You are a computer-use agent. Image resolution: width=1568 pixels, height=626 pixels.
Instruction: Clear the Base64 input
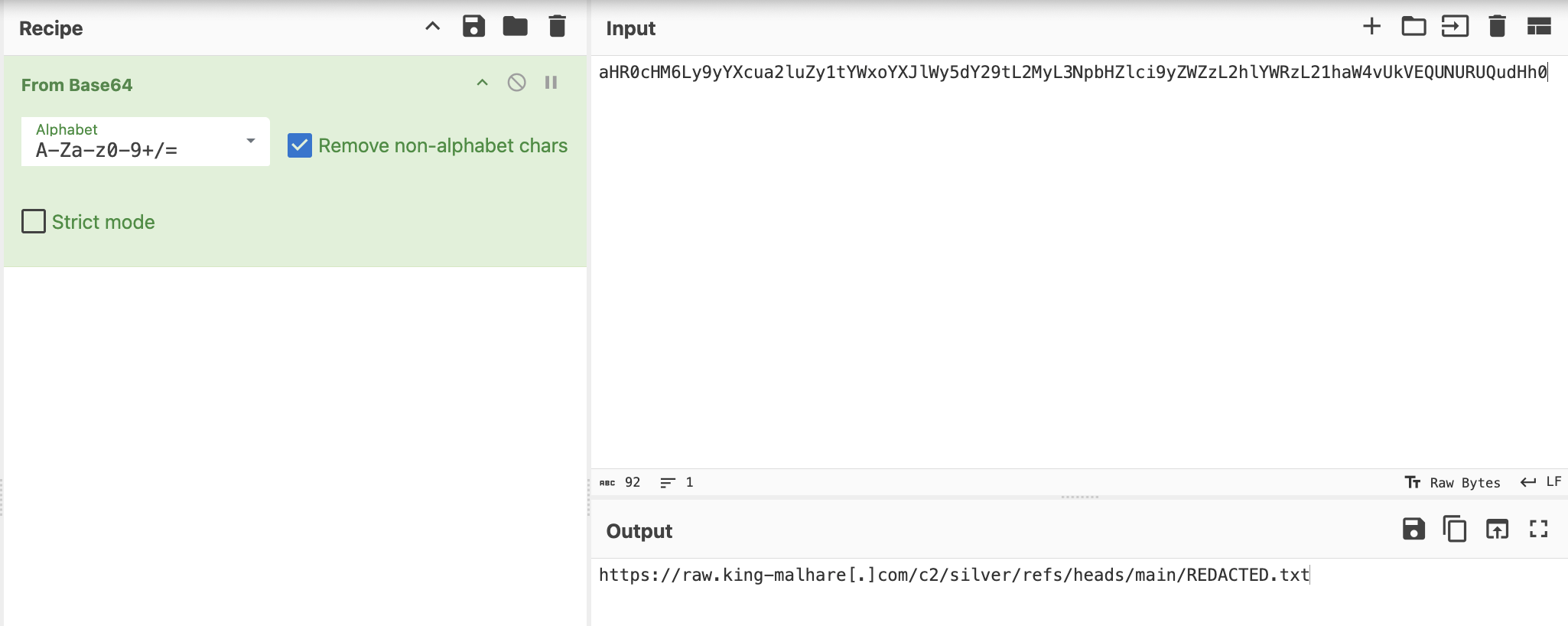click(x=1497, y=26)
